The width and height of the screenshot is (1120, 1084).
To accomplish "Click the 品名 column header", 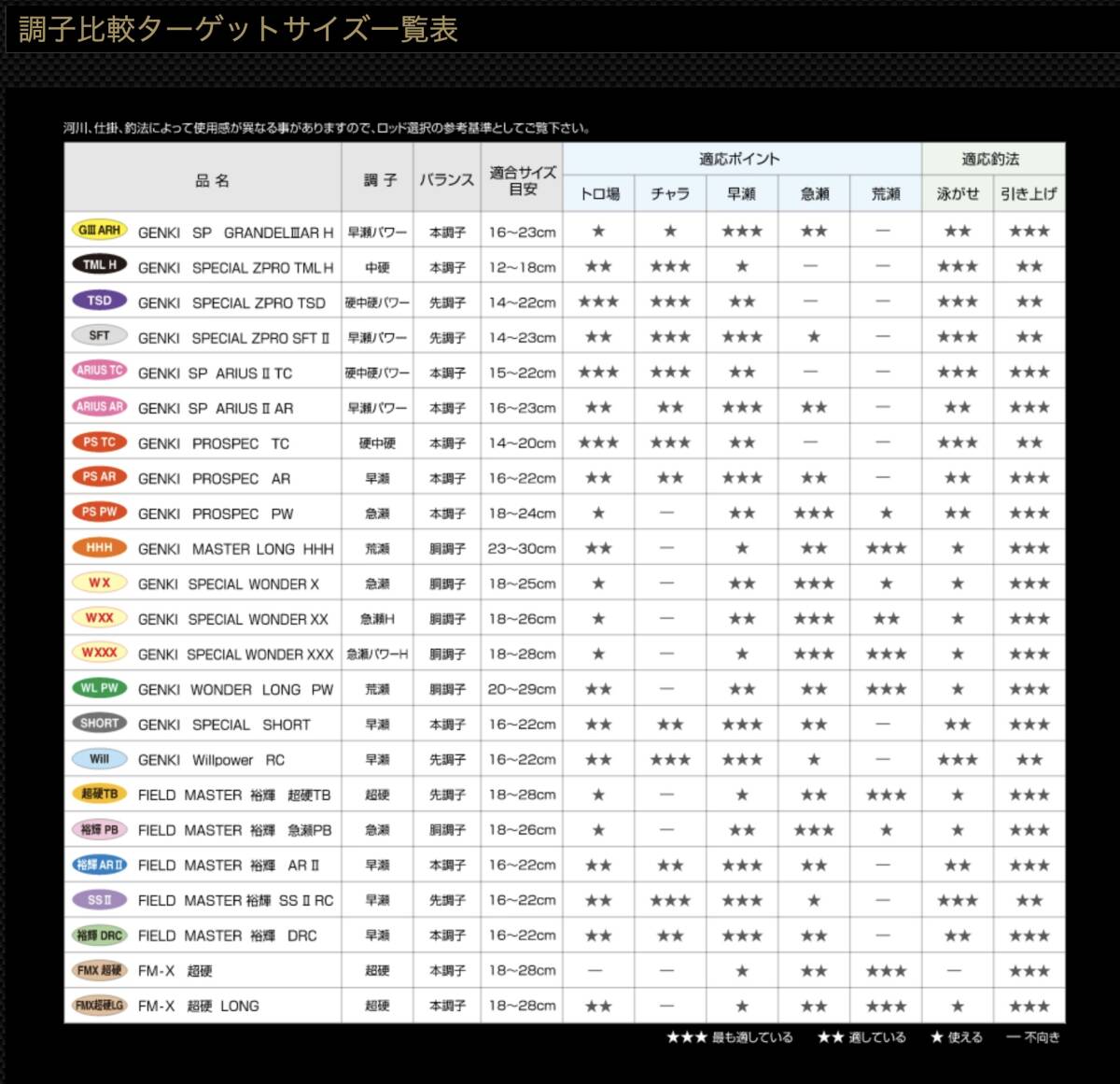I will click(212, 180).
